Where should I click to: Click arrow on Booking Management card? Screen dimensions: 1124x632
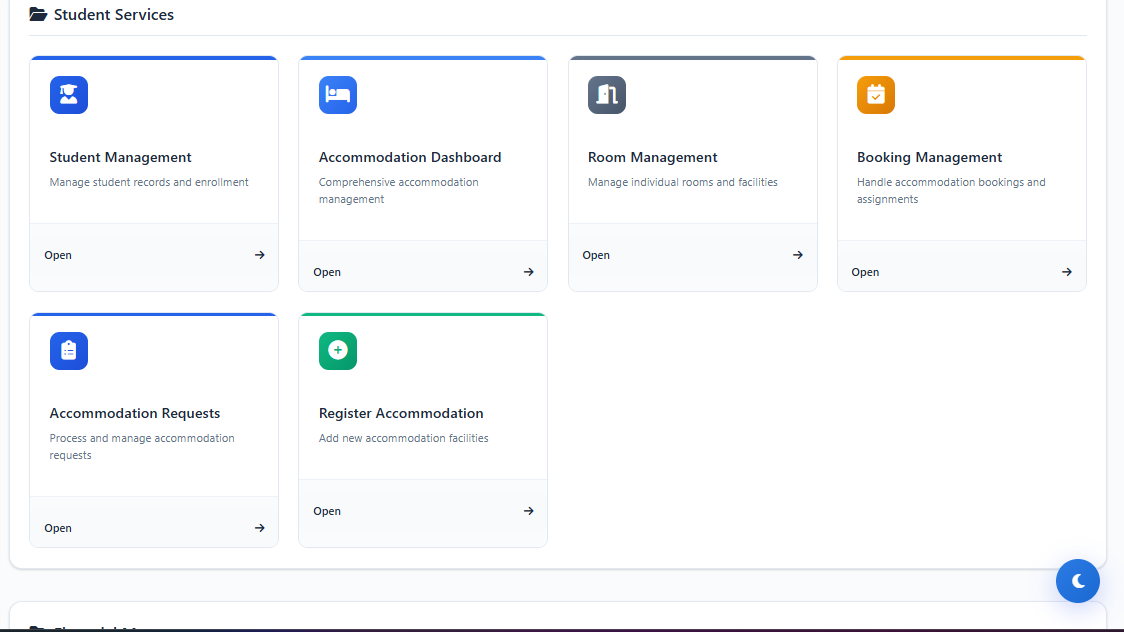pos(1067,272)
